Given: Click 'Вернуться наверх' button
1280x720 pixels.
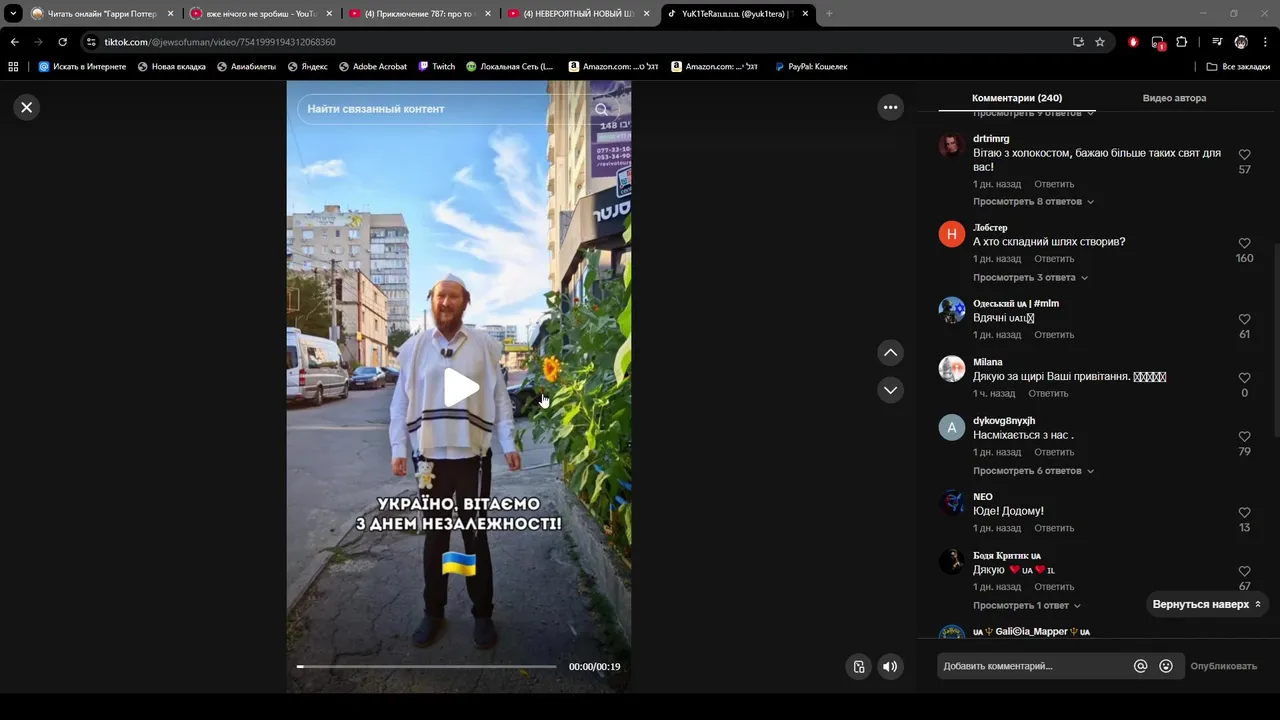Looking at the screenshot, I should tap(1207, 605).
